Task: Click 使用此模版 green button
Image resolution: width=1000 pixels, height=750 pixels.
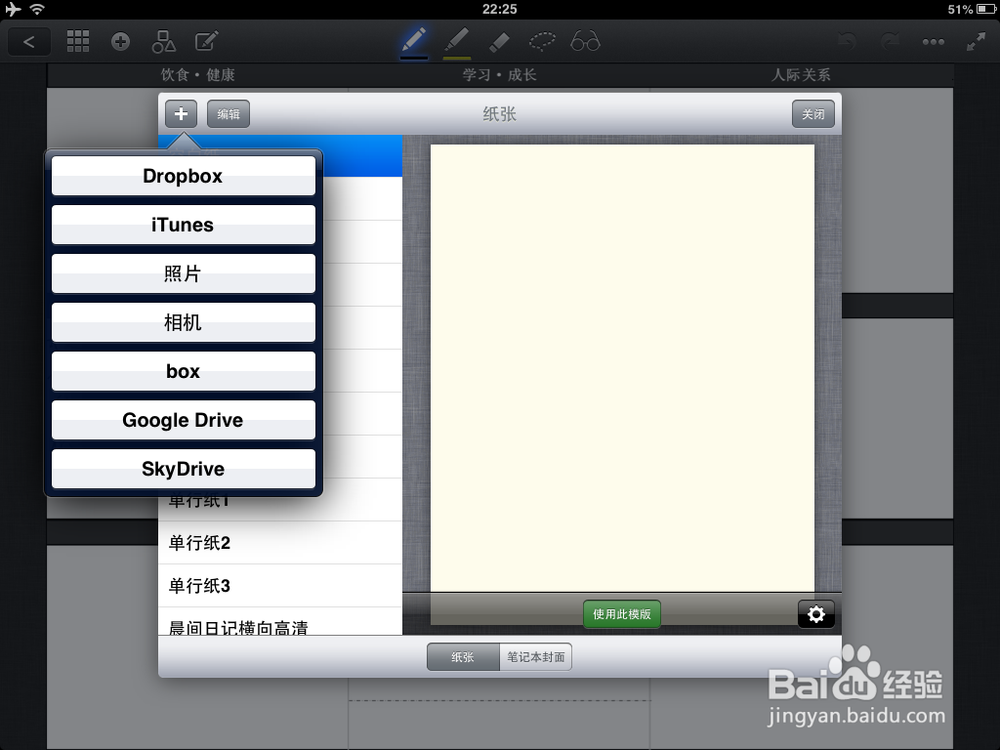Action: 622,614
